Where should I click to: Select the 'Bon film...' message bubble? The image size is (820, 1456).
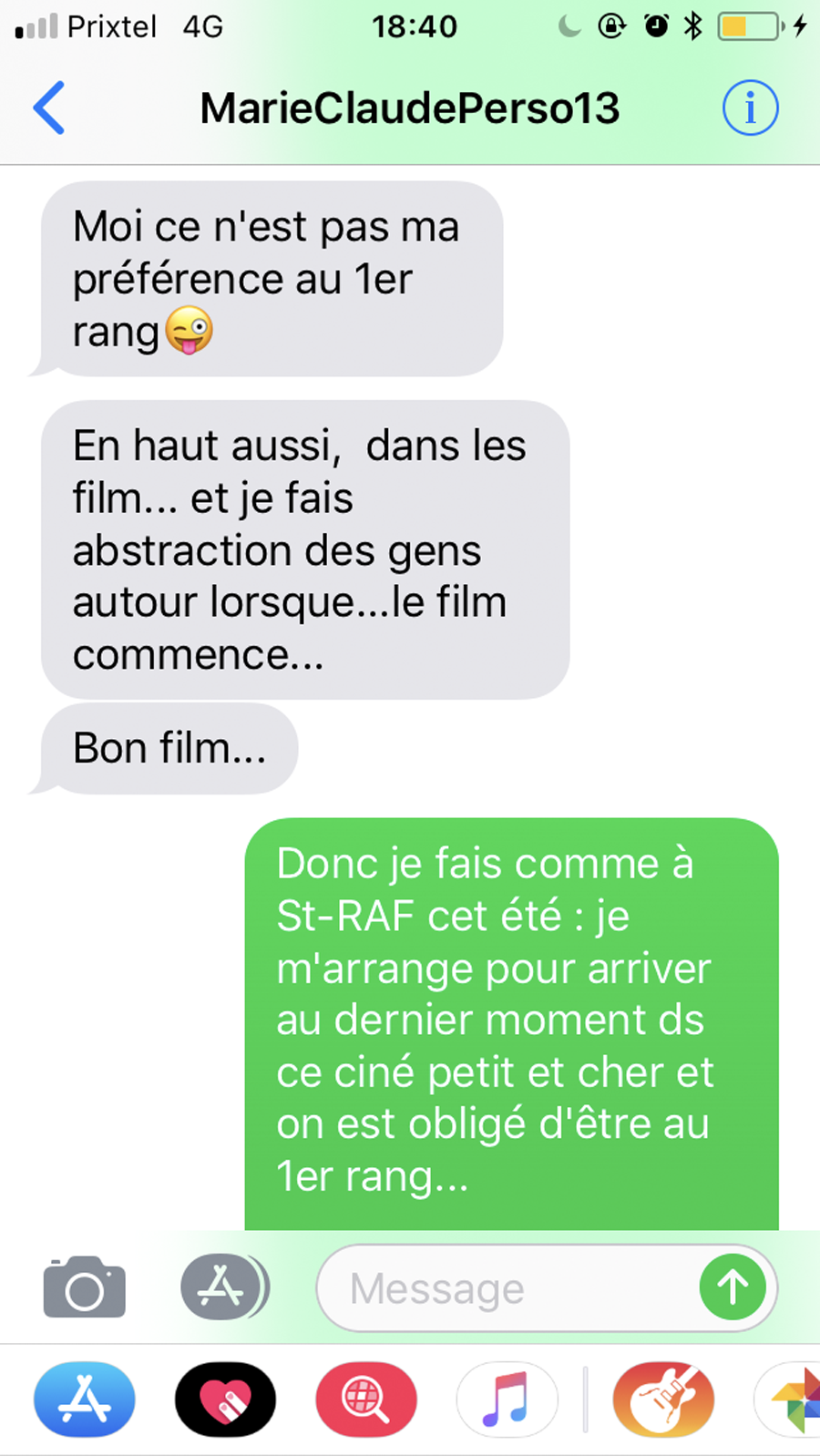click(x=169, y=748)
